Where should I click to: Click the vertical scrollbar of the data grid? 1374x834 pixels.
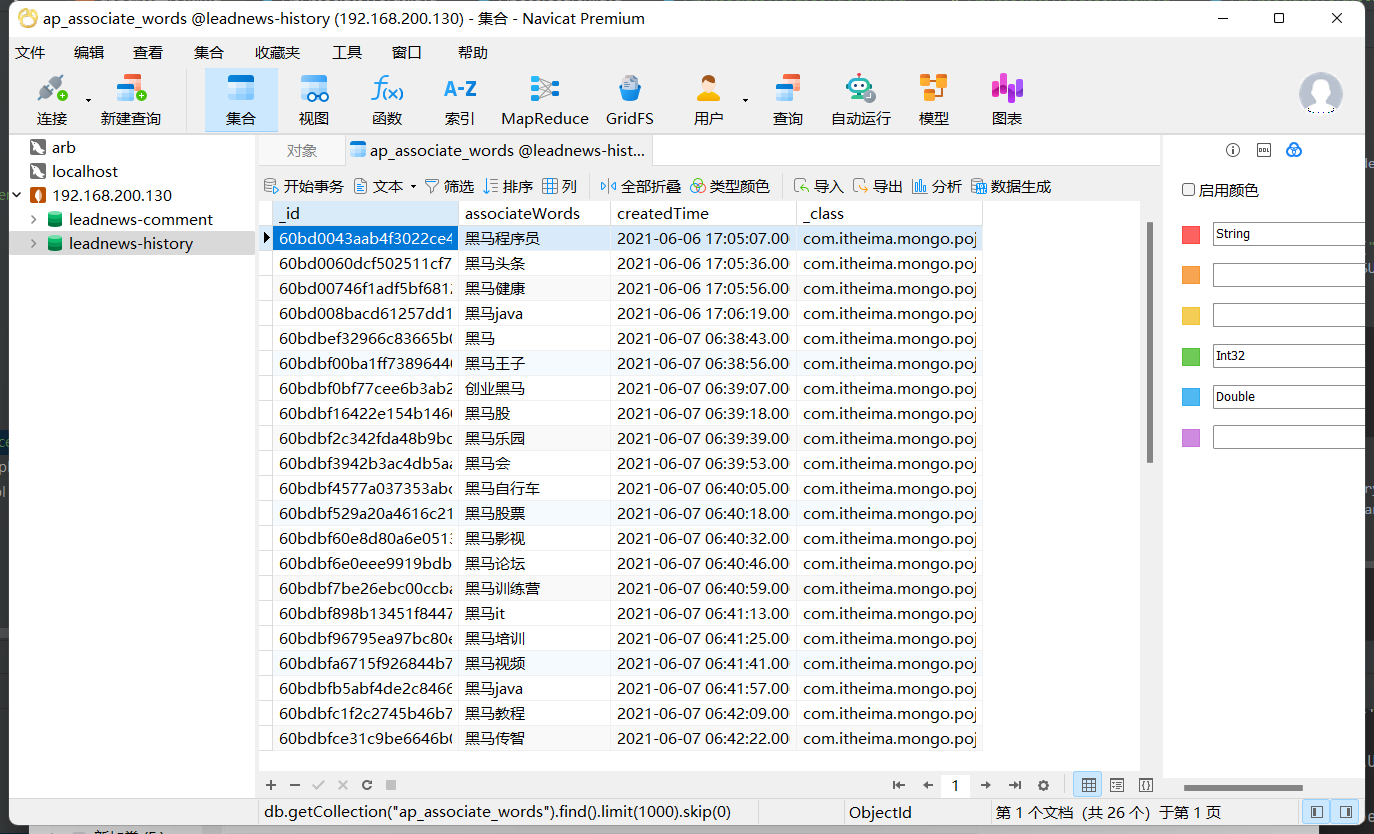coord(1150,343)
